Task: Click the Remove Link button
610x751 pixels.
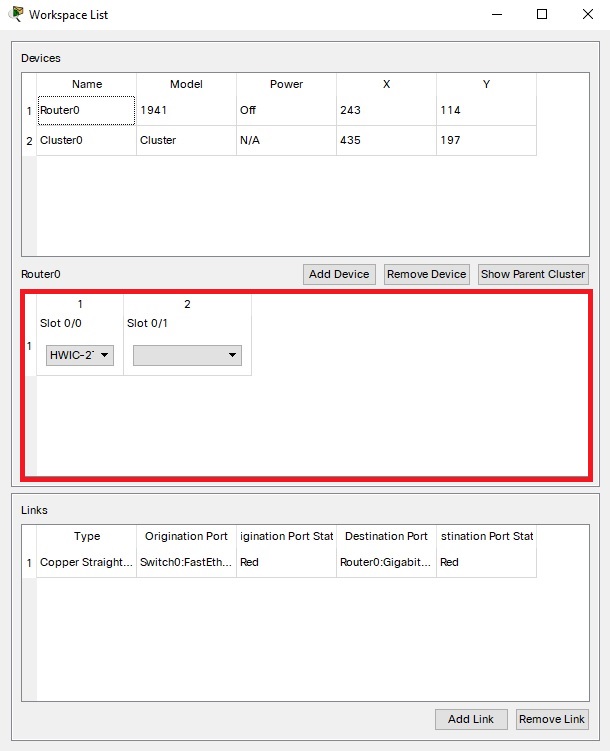Action: point(552,719)
